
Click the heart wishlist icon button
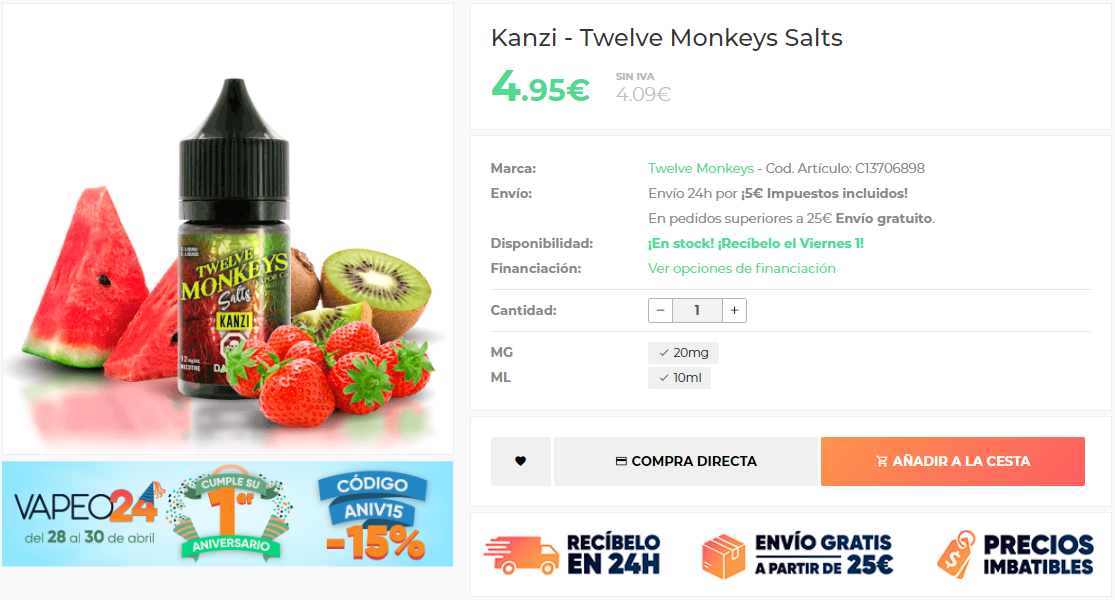pyautogui.click(x=521, y=461)
